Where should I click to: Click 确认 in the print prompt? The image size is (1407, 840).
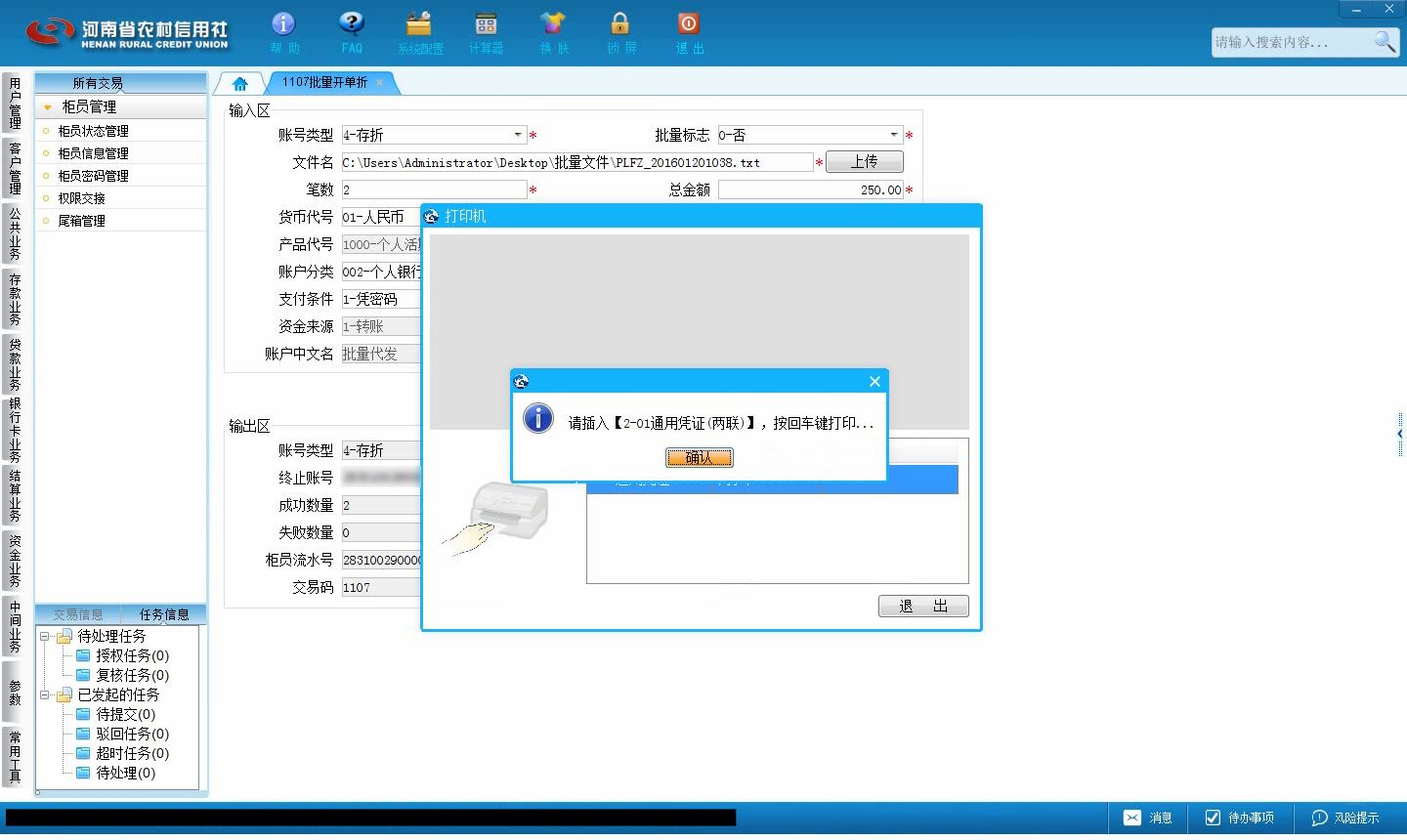click(x=700, y=457)
